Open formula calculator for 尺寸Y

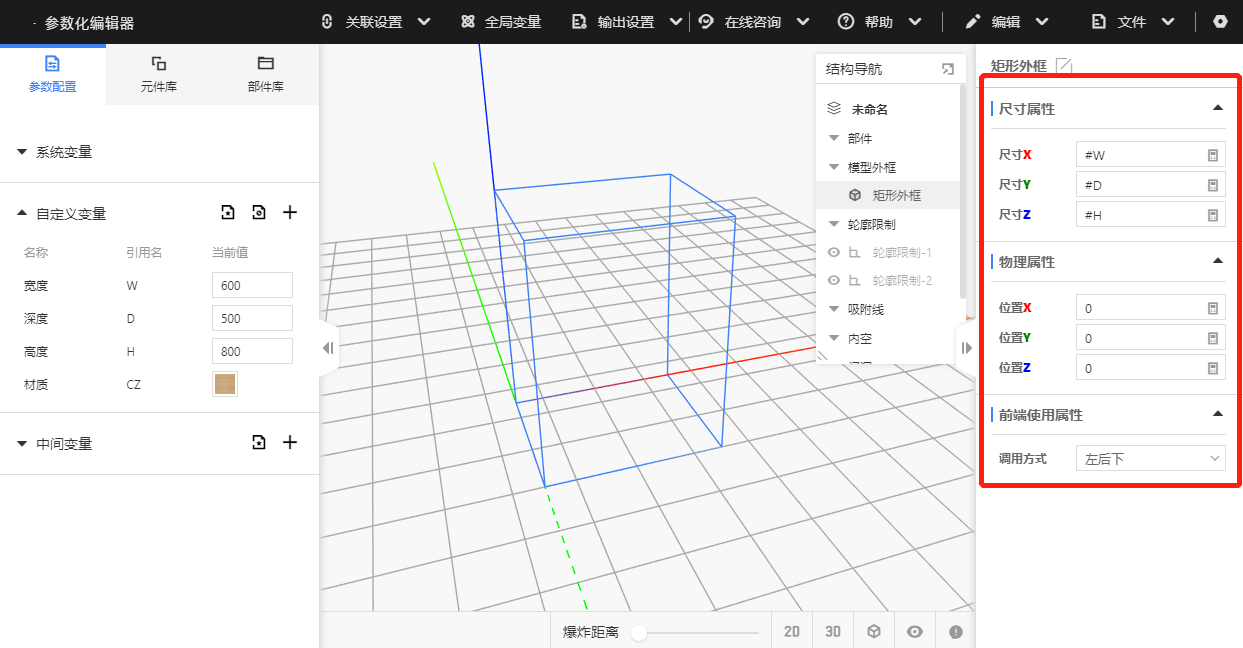pyautogui.click(x=1212, y=185)
